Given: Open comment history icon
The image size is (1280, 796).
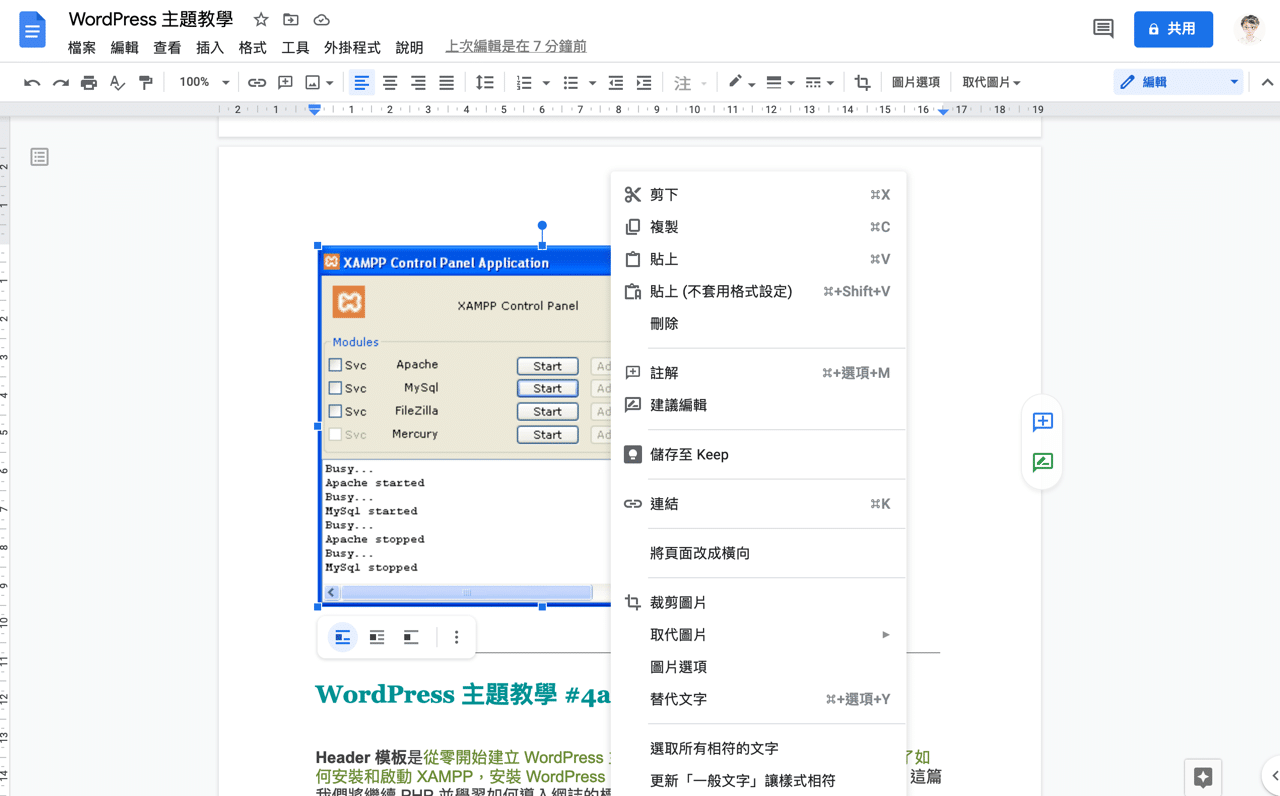Looking at the screenshot, I should tap(1103, 29).
